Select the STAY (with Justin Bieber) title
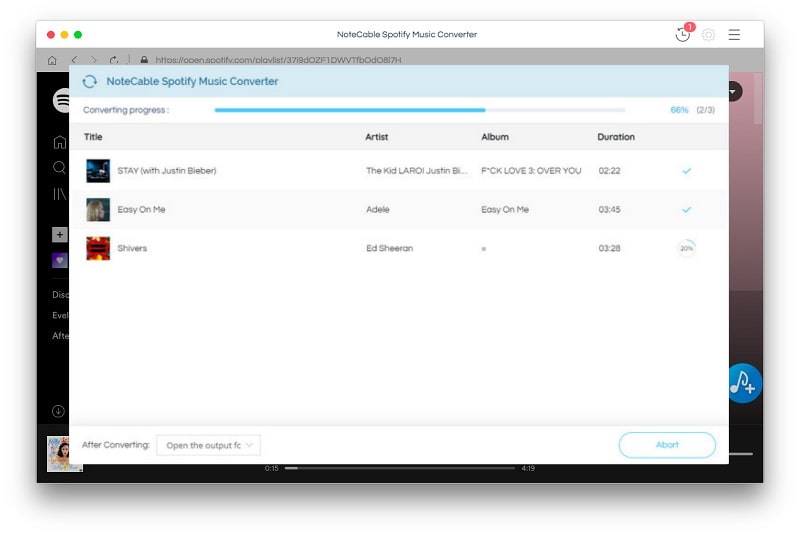The image size is (800, 535). (167, 171)
